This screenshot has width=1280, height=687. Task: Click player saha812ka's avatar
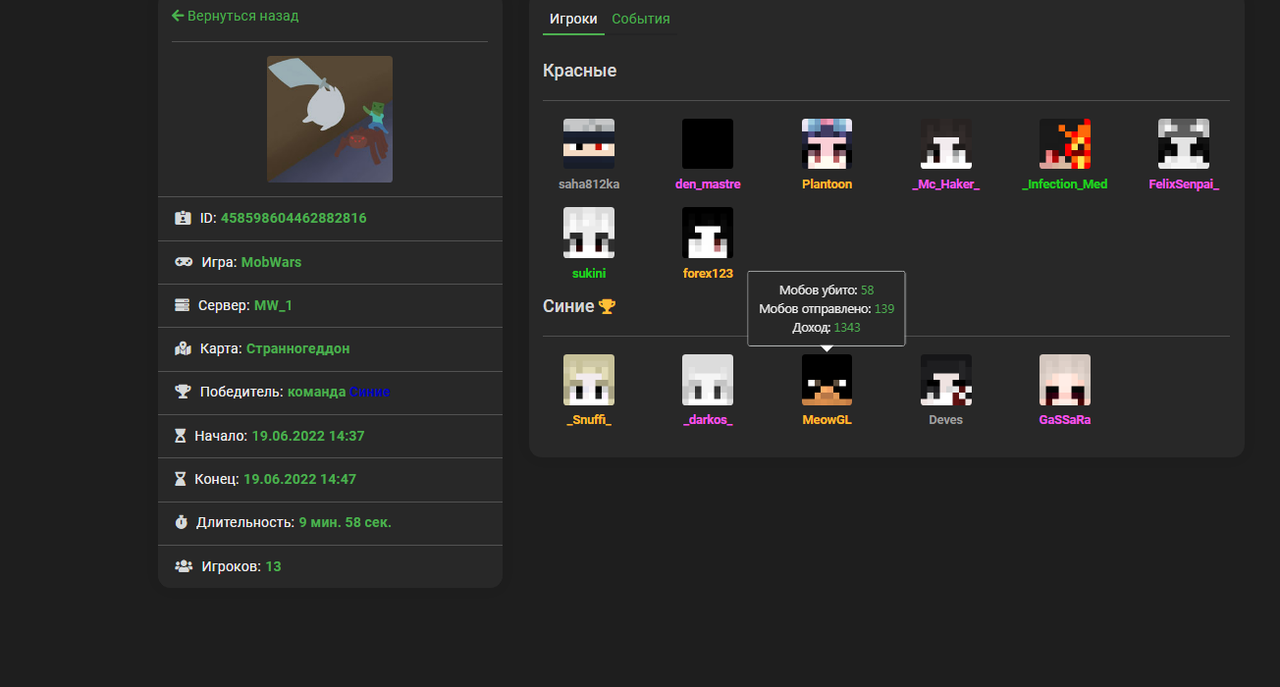(589, 144)
